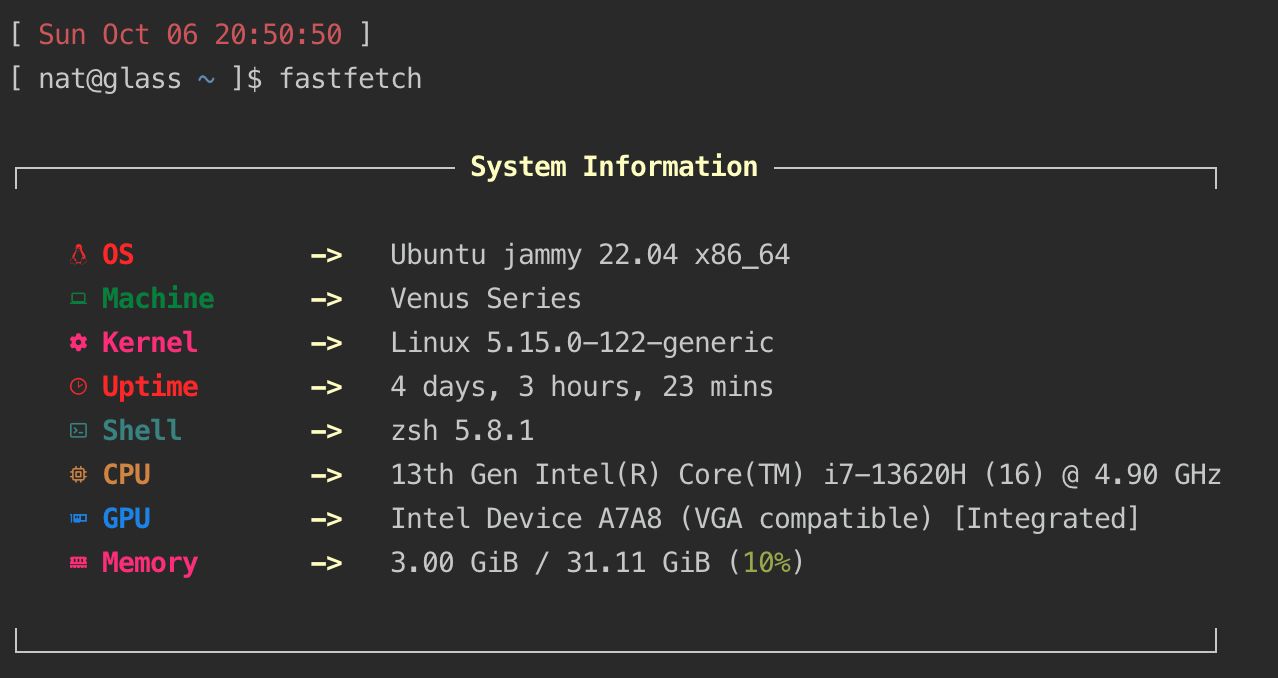Click the 'System Information' box title

coord(614,167)
